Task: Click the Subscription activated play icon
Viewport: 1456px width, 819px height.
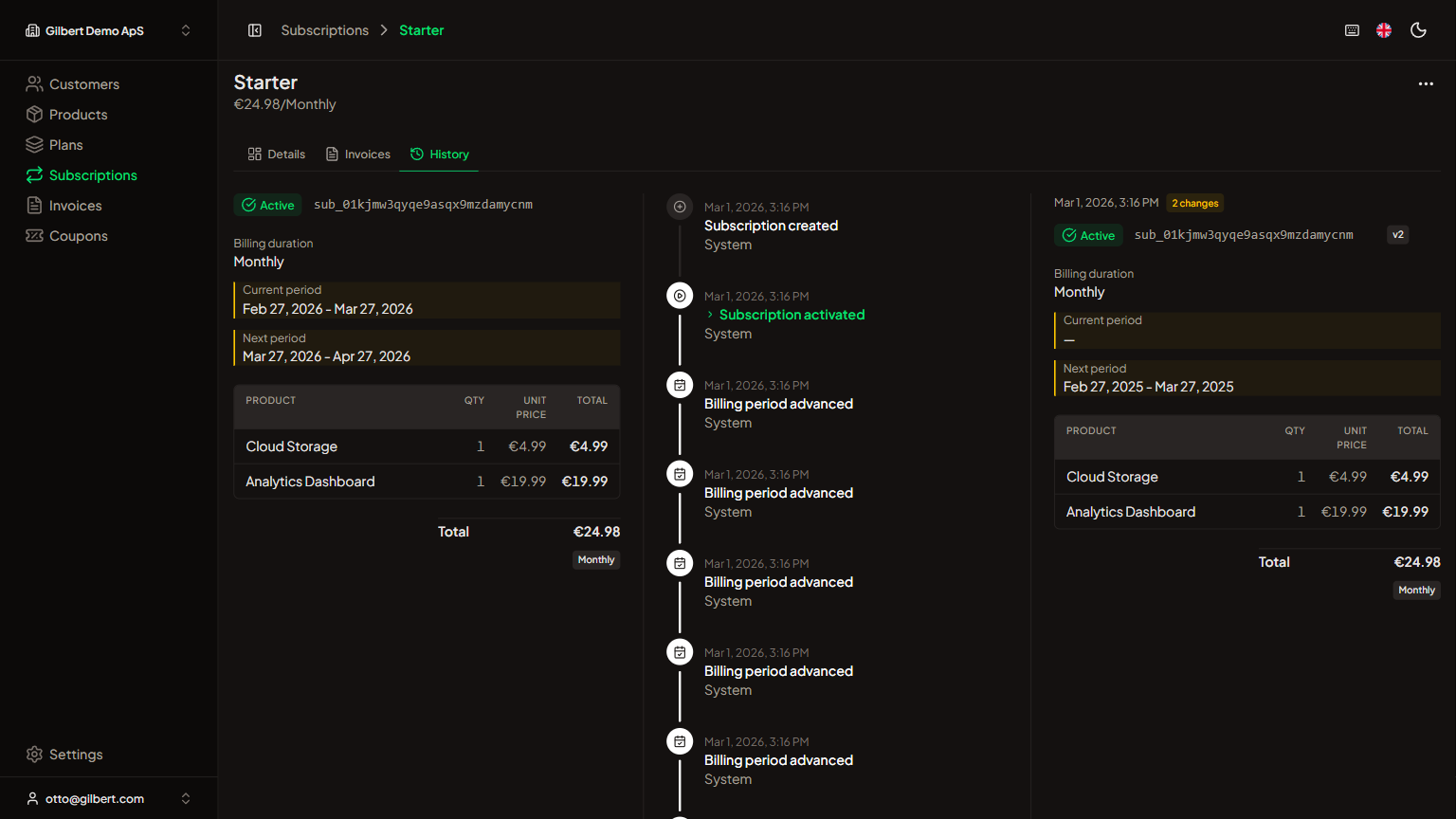Action: pyautogui.click(x=680, y=296)
